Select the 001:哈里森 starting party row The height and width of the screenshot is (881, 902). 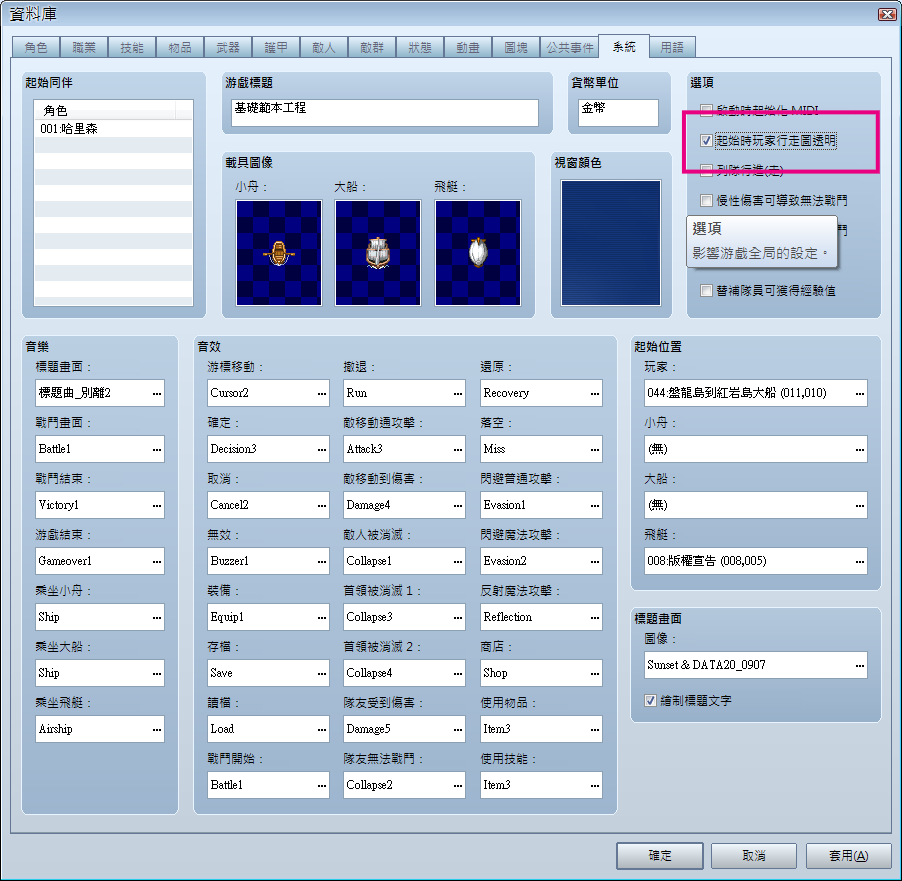[113, 129]
